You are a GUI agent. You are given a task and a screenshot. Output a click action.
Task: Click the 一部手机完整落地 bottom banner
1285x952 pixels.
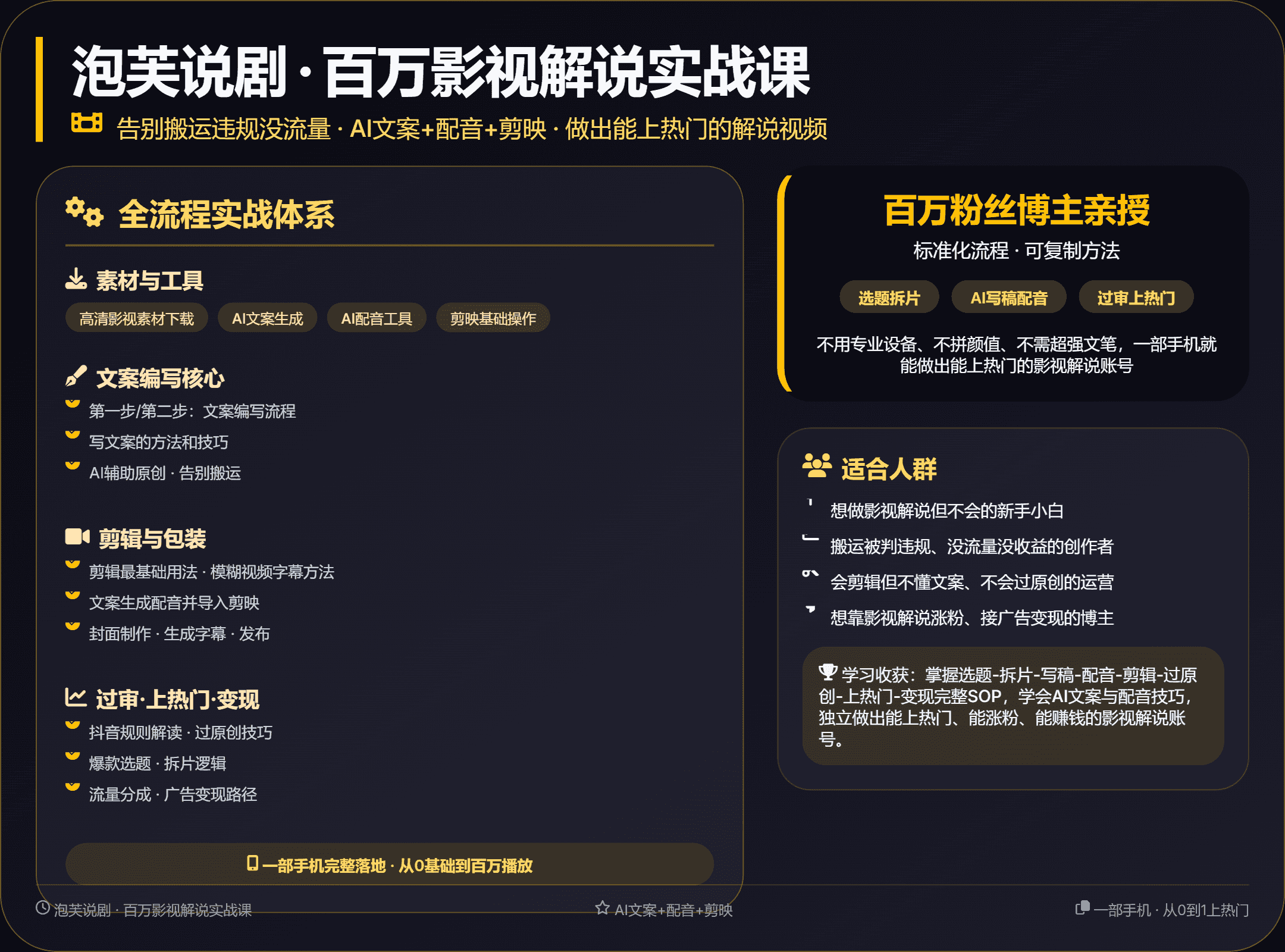coord(390,865)
